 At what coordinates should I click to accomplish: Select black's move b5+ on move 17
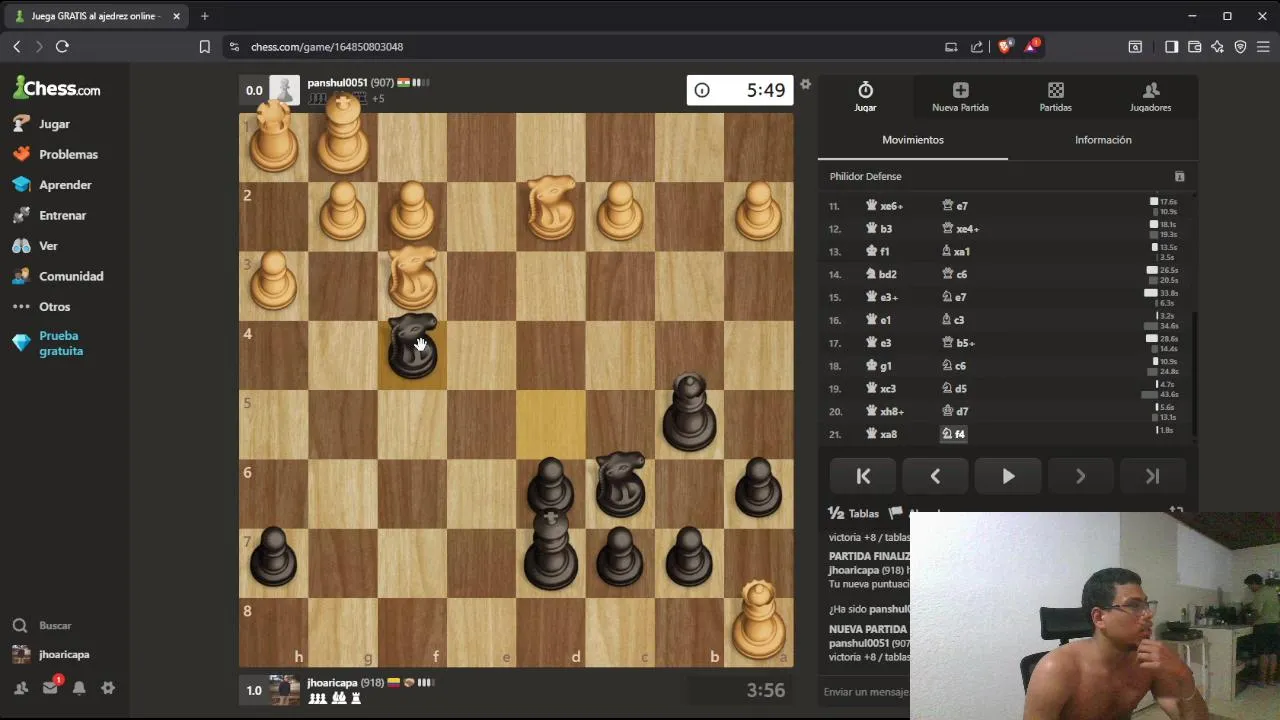pyautogui.click(x=958, y=343)
